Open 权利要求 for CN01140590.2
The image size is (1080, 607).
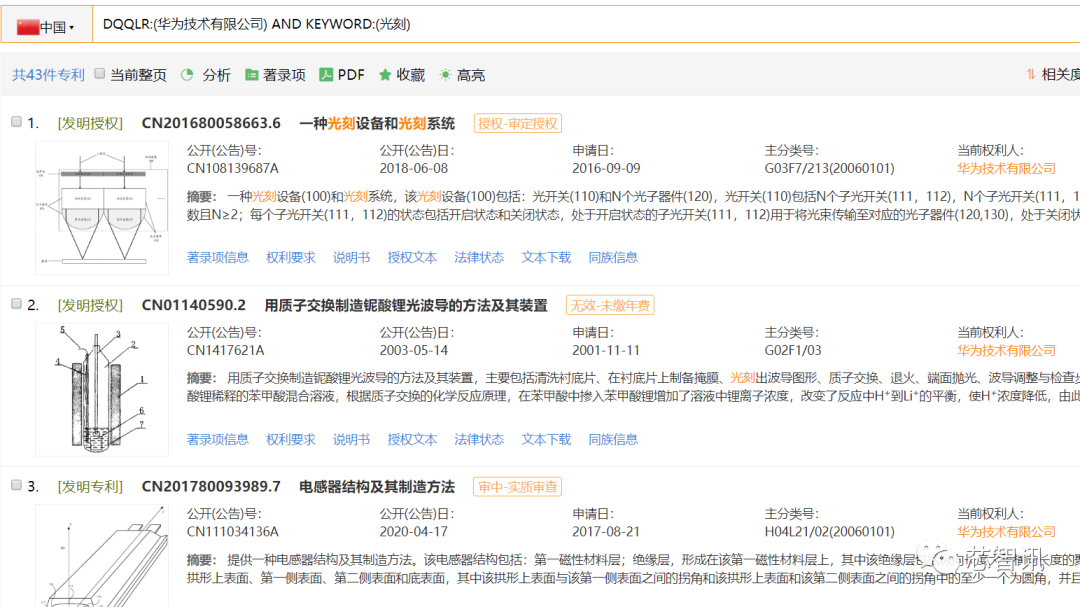[x=291, y=440]
